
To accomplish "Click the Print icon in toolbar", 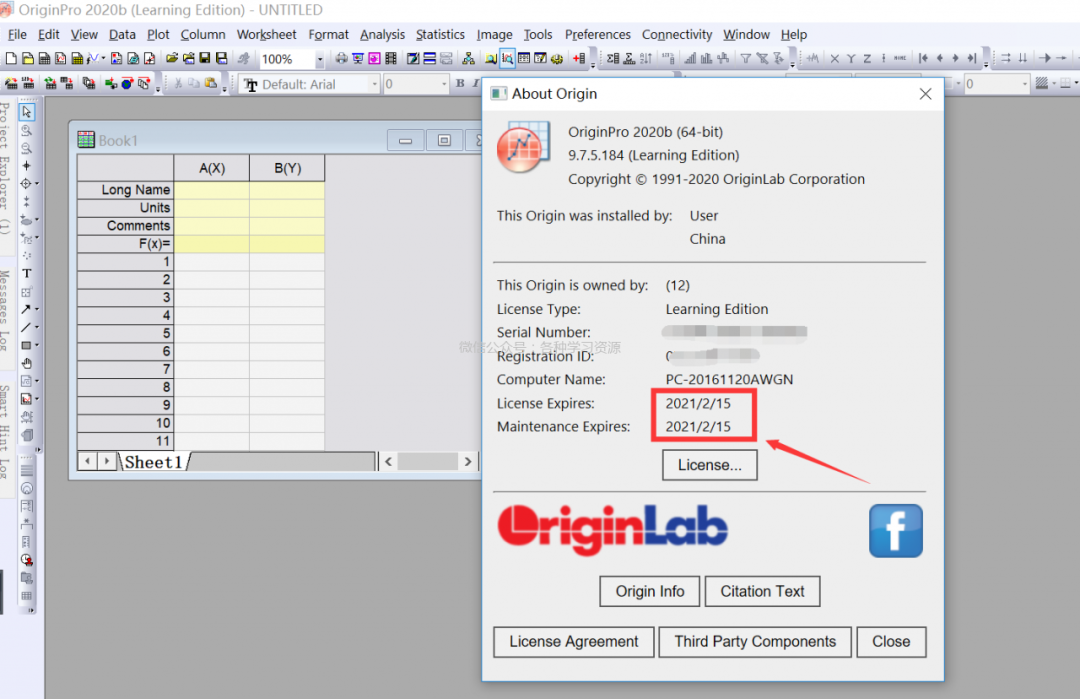I will tap(341, 59).
